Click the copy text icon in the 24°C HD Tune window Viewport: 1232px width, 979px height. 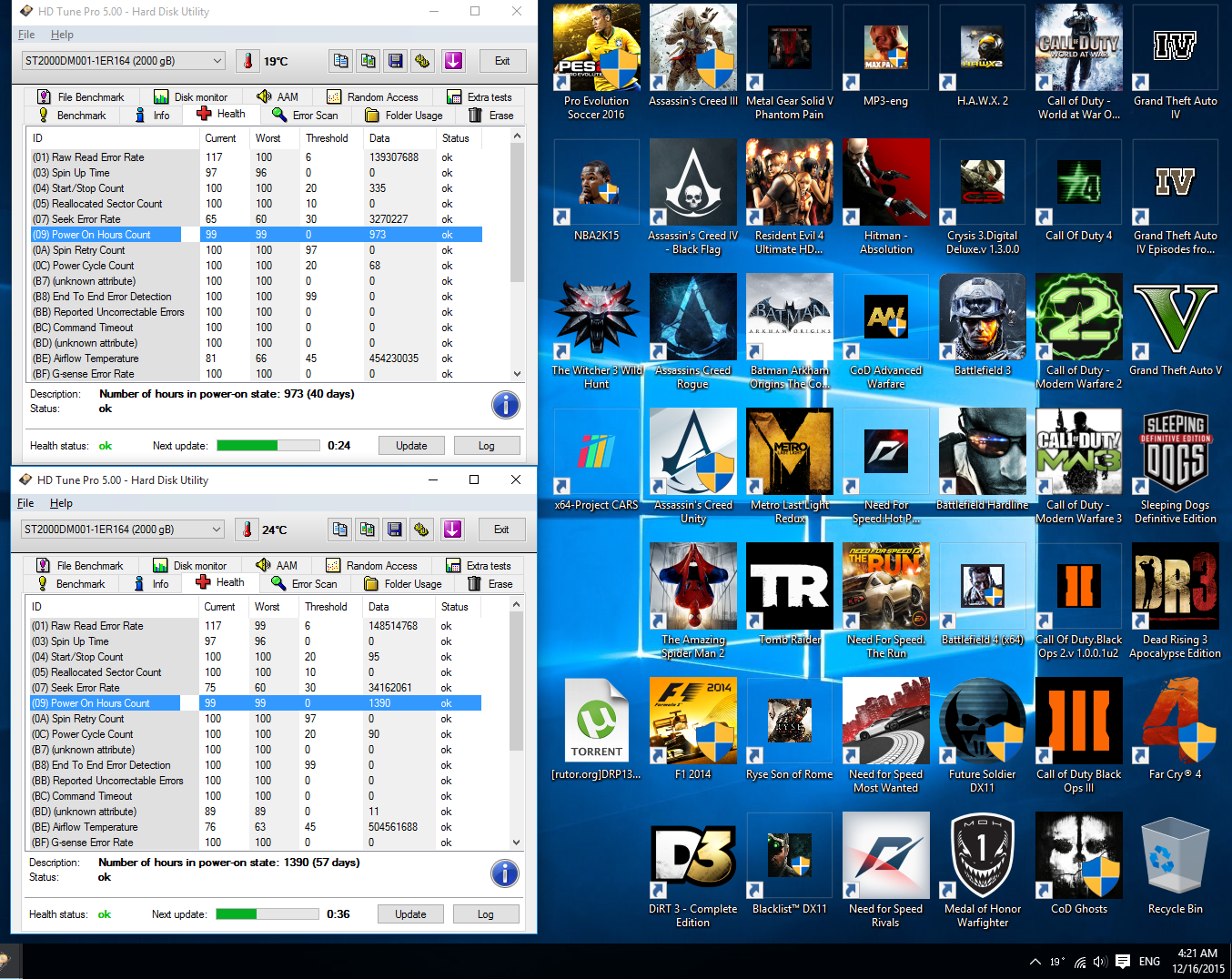pos(339,530)
